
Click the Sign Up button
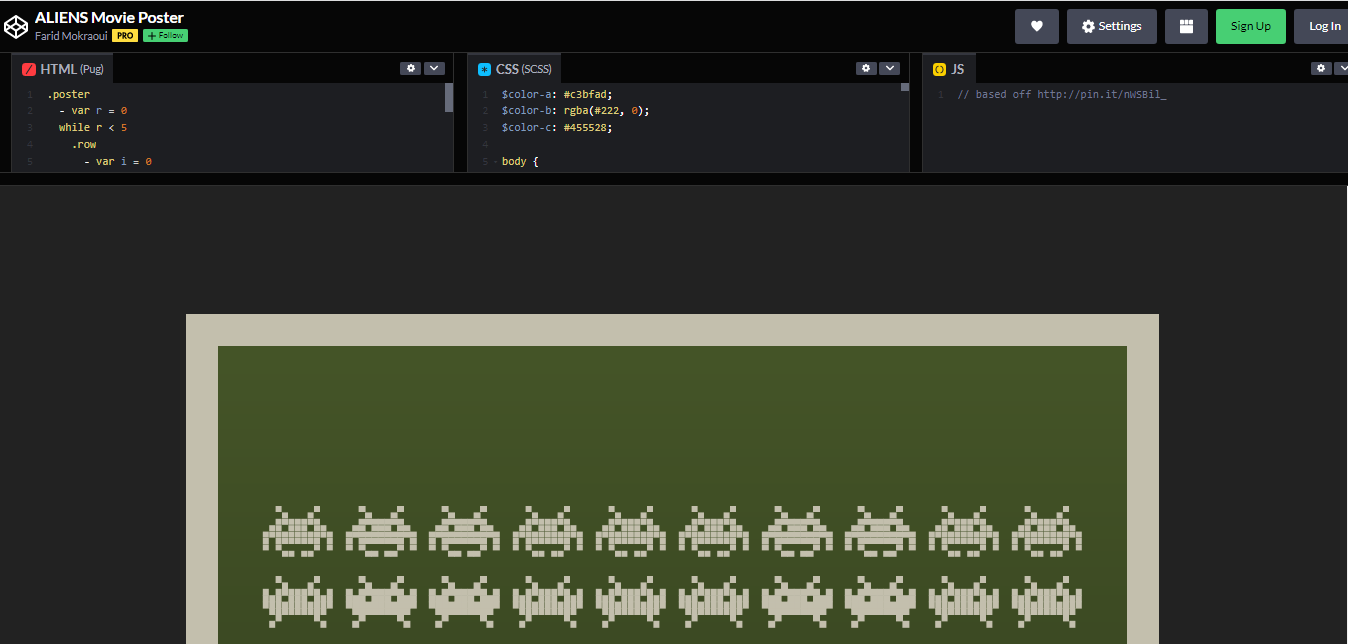1250,26
